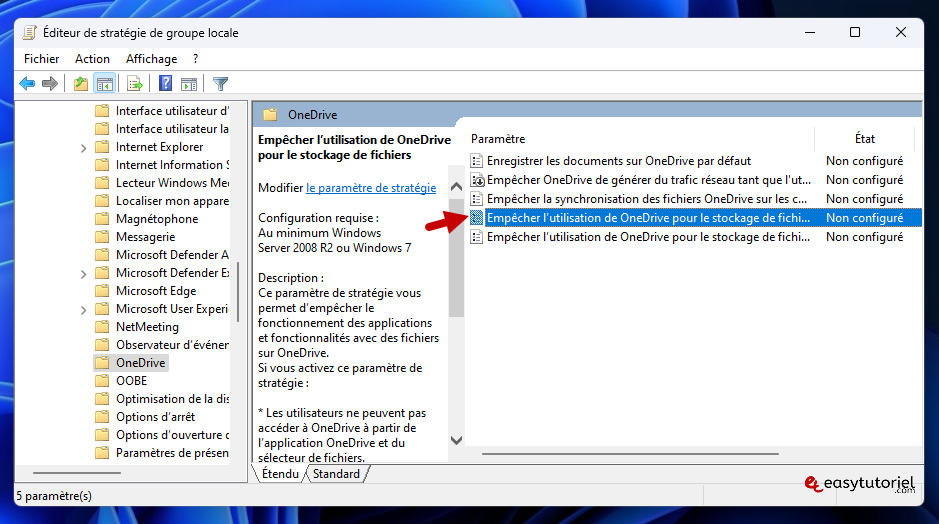Click the Messagerie folder icon

coord(103,237)
